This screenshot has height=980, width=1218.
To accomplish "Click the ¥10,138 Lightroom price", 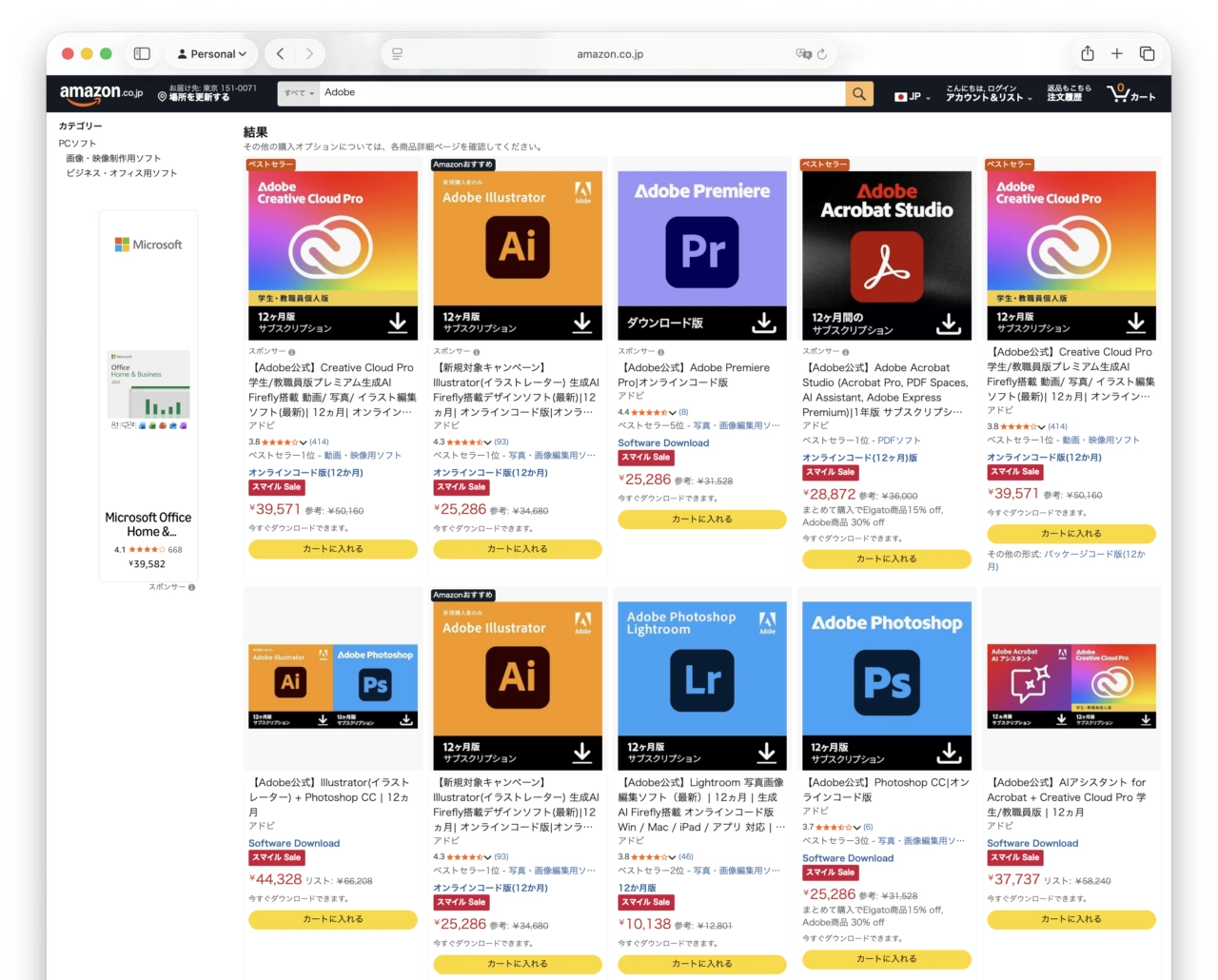I will tap(644, 924).
